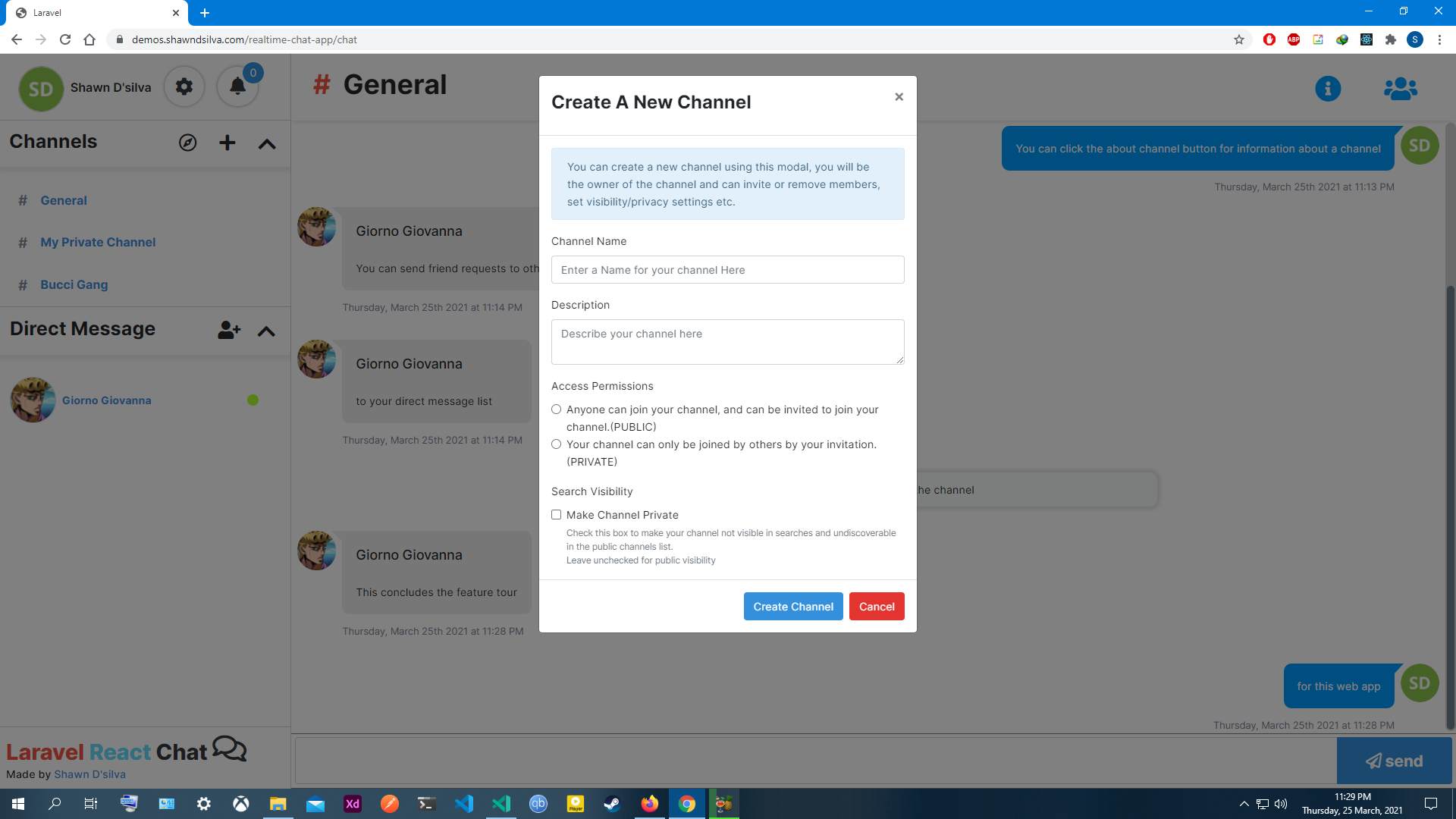Open the Chrome three-dot menu

click(1439, 39)
